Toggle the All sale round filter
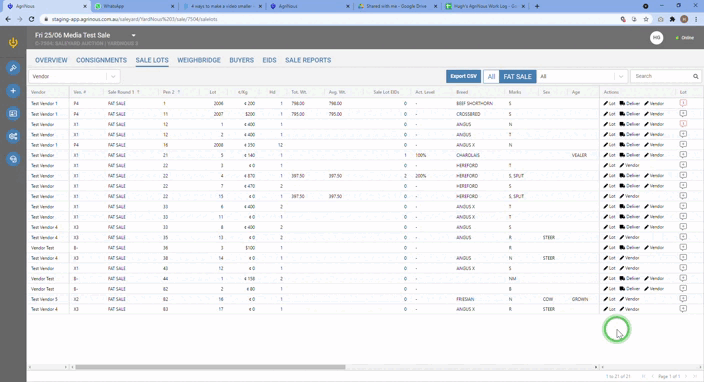704x382 pixels. 491,77
